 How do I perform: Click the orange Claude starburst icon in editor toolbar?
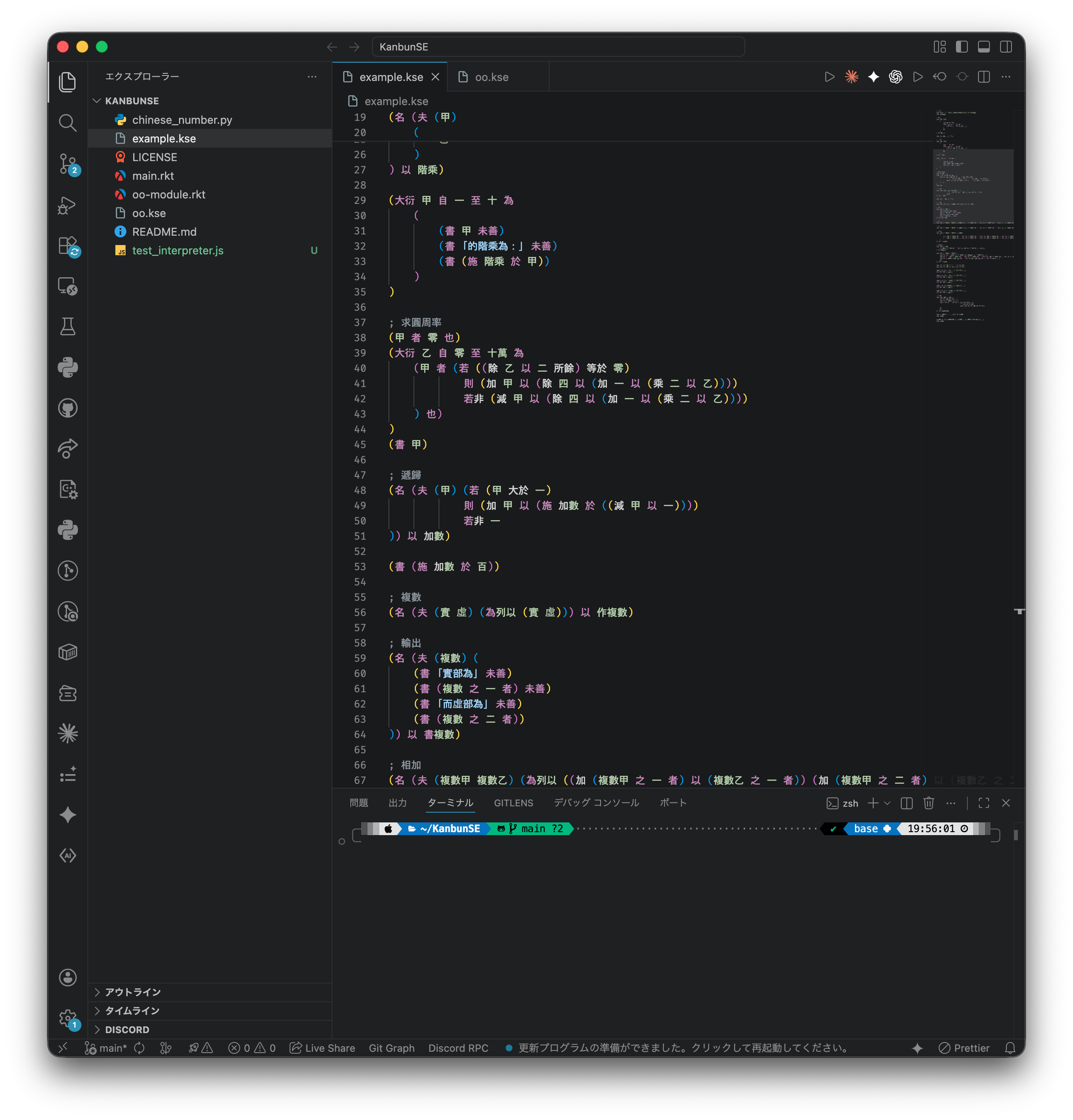pyautogui.click(x=851, y=77)
